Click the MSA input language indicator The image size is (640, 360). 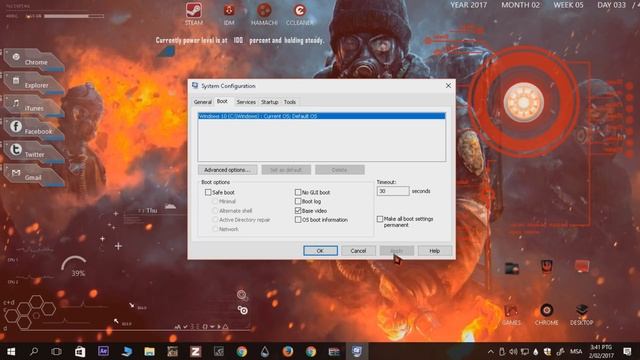coord(576,351)
